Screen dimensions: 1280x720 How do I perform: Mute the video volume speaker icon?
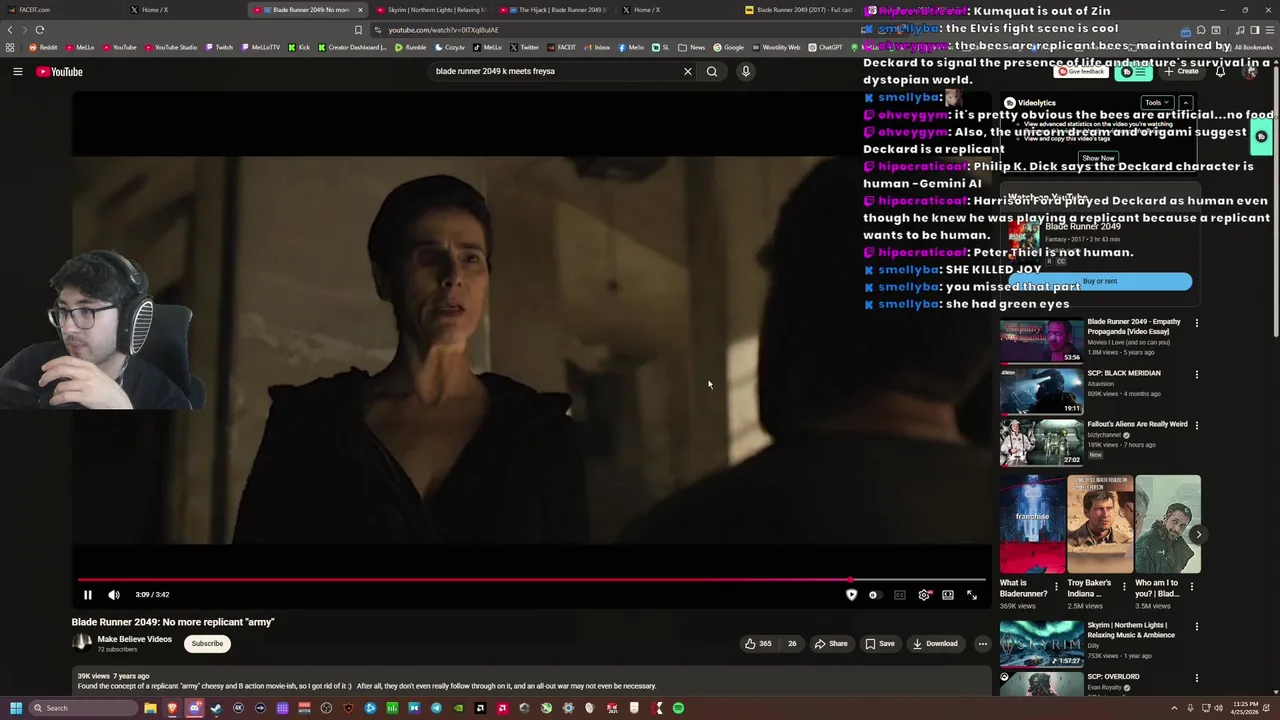114,595
